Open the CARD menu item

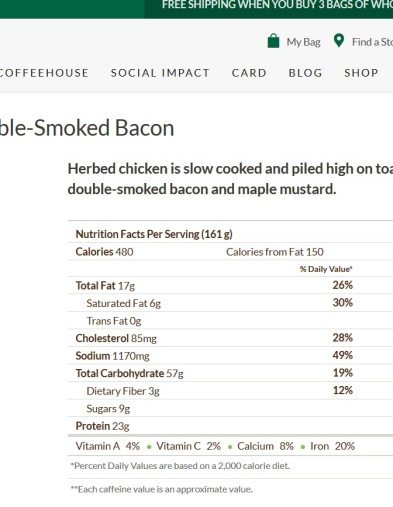point(249,73)
